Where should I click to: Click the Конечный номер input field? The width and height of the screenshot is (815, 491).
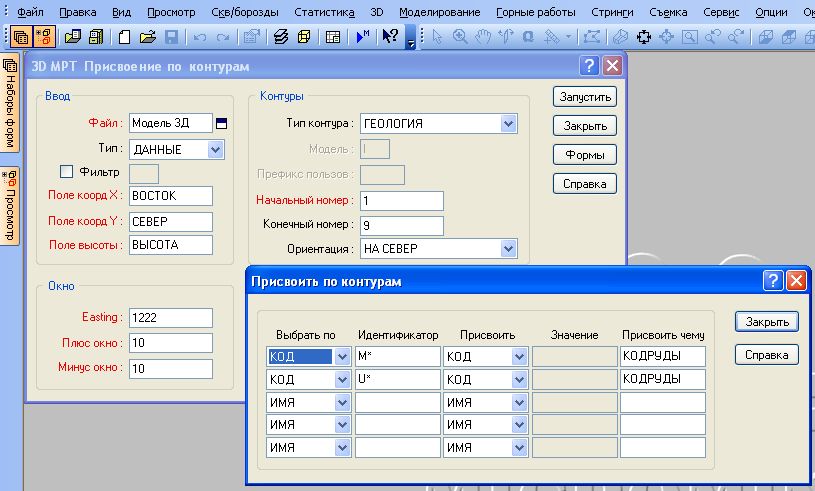[402, 225]
